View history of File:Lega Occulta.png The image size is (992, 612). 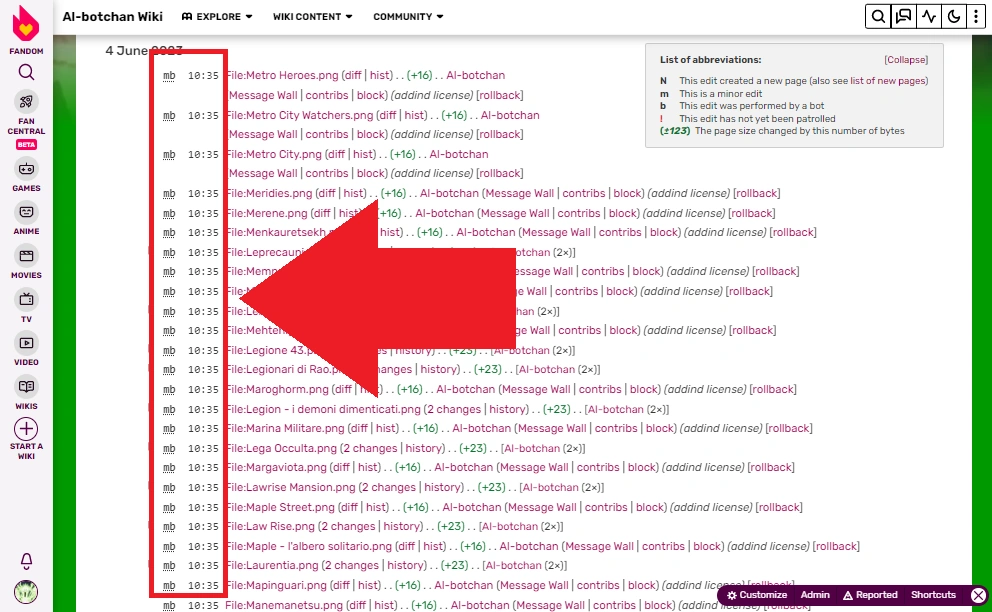pyautogui.click(x=425, y=448)
